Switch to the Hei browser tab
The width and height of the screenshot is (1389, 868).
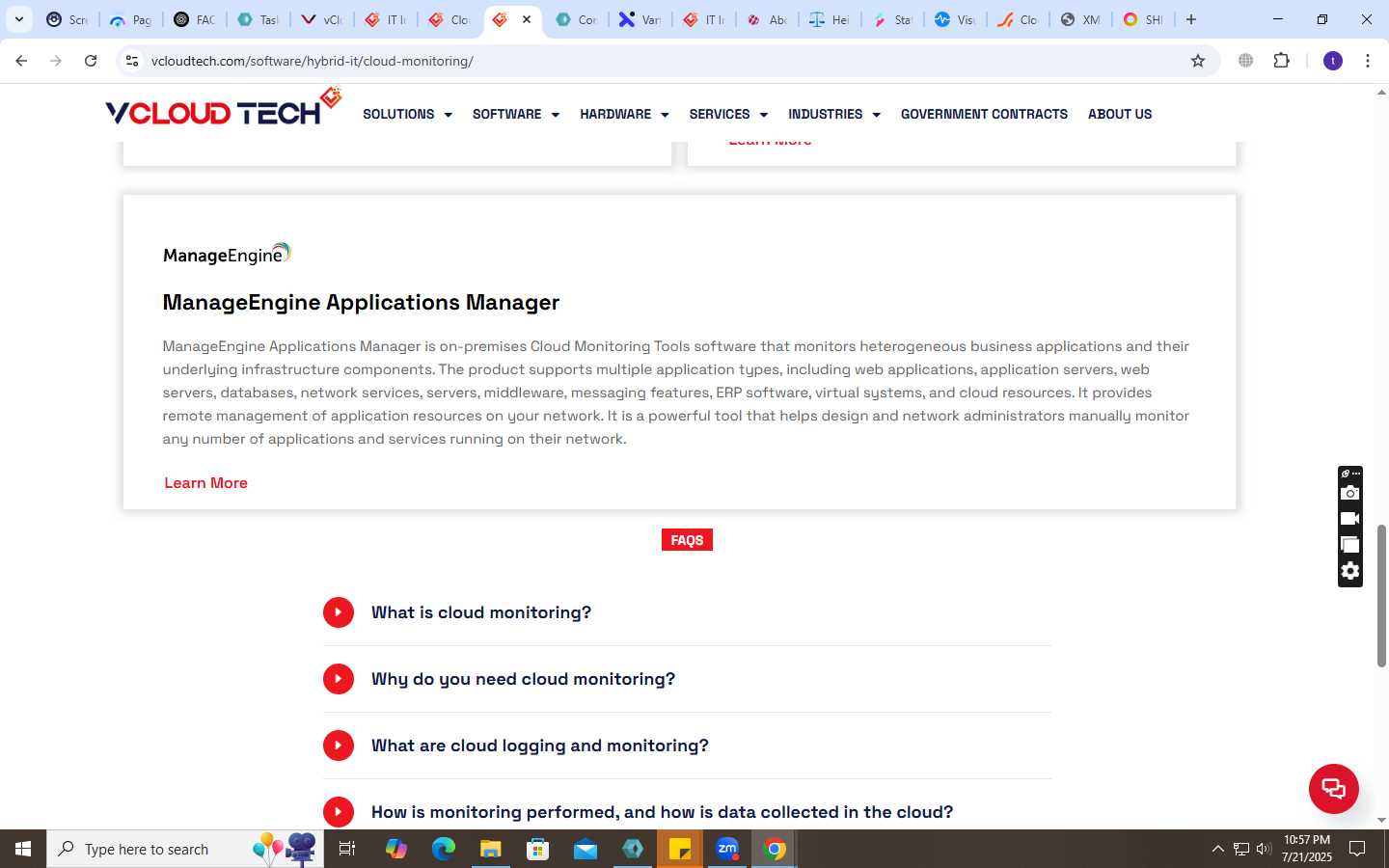click(830, 19)
